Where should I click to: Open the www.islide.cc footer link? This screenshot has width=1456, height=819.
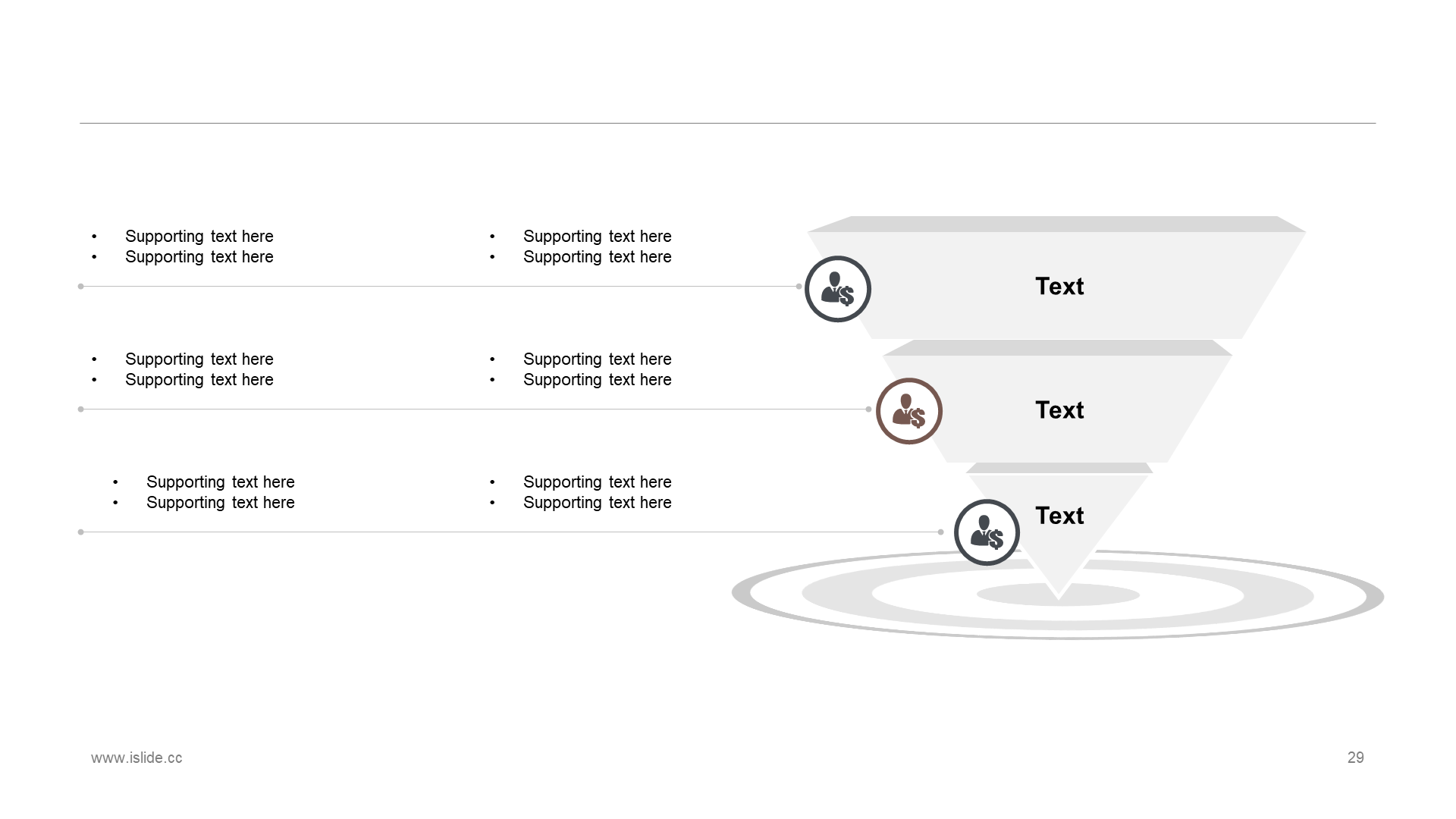coord(136,758)
